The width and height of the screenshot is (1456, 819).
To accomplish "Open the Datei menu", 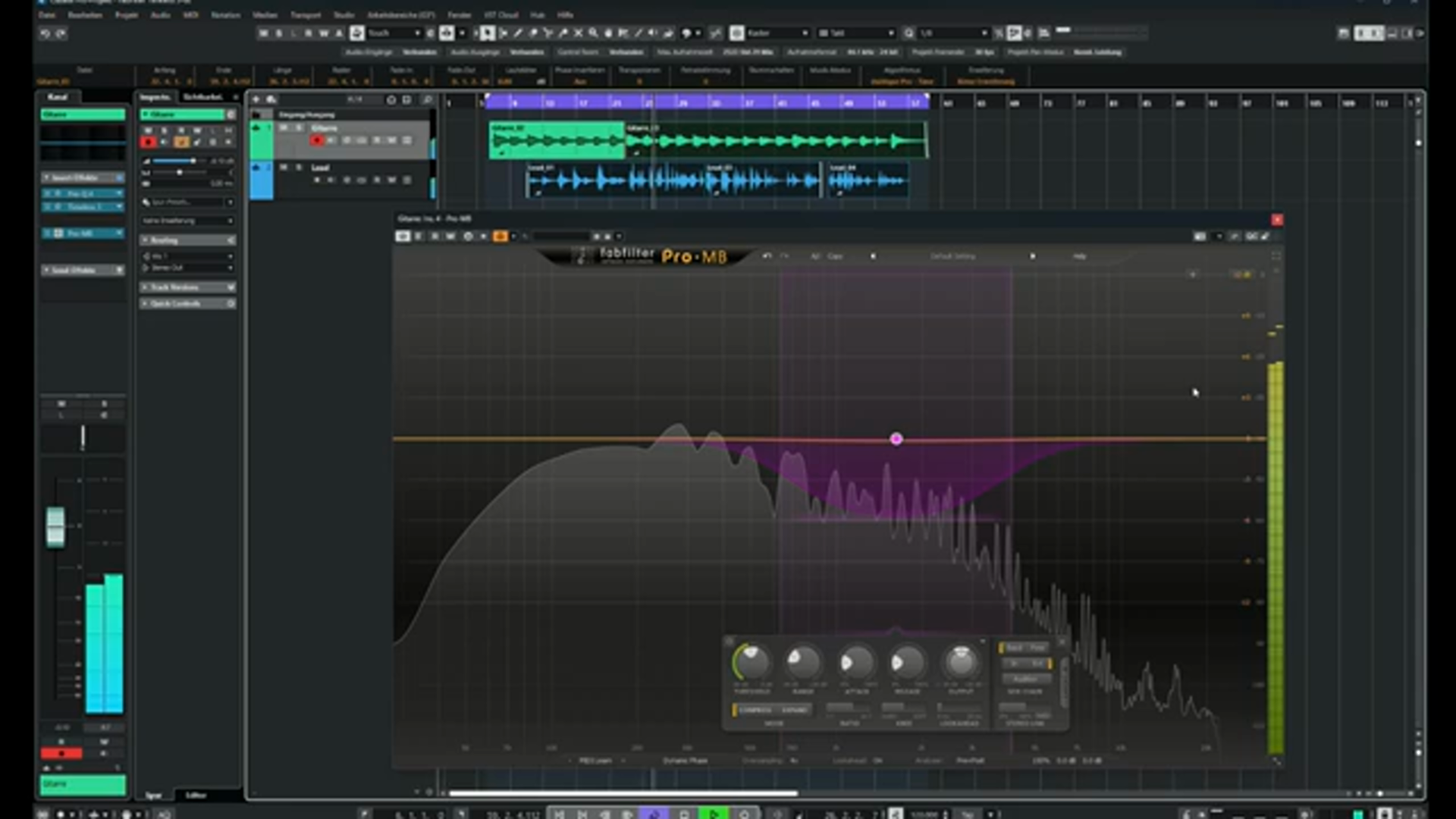I will click(x=47, y=14).
